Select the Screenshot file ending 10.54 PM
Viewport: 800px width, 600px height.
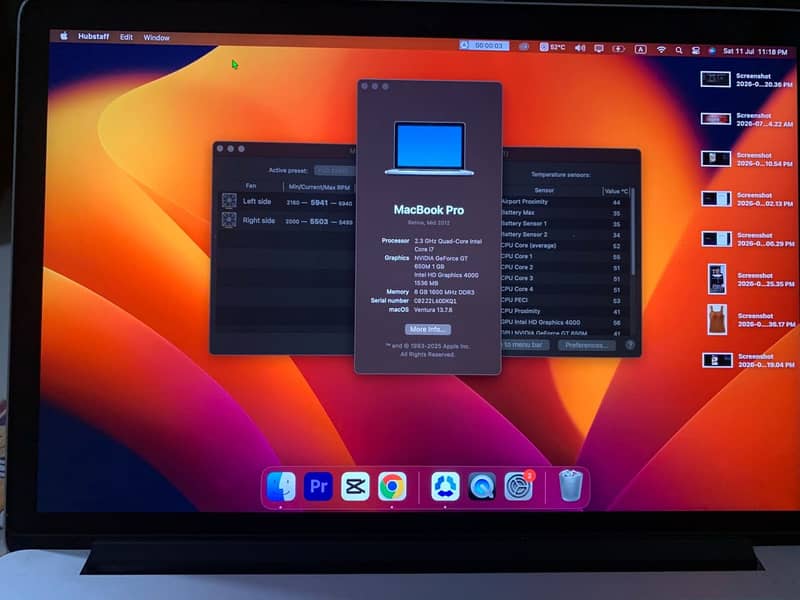click(x=747, y=159)
